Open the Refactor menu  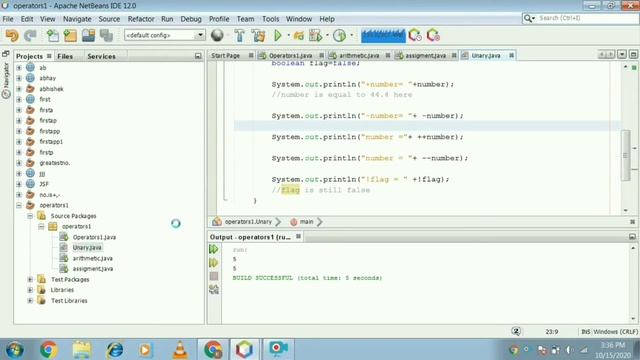[141, 19]
